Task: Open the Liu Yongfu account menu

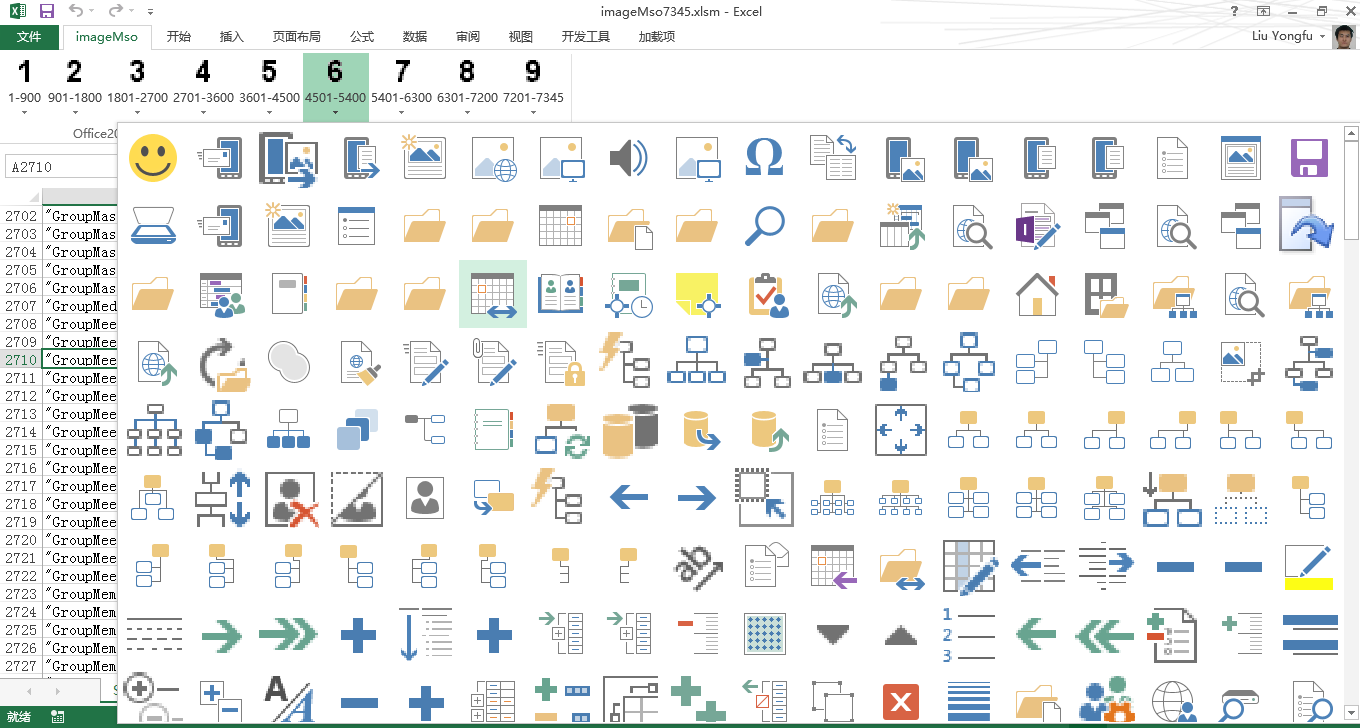Action: coord(1289,36)
